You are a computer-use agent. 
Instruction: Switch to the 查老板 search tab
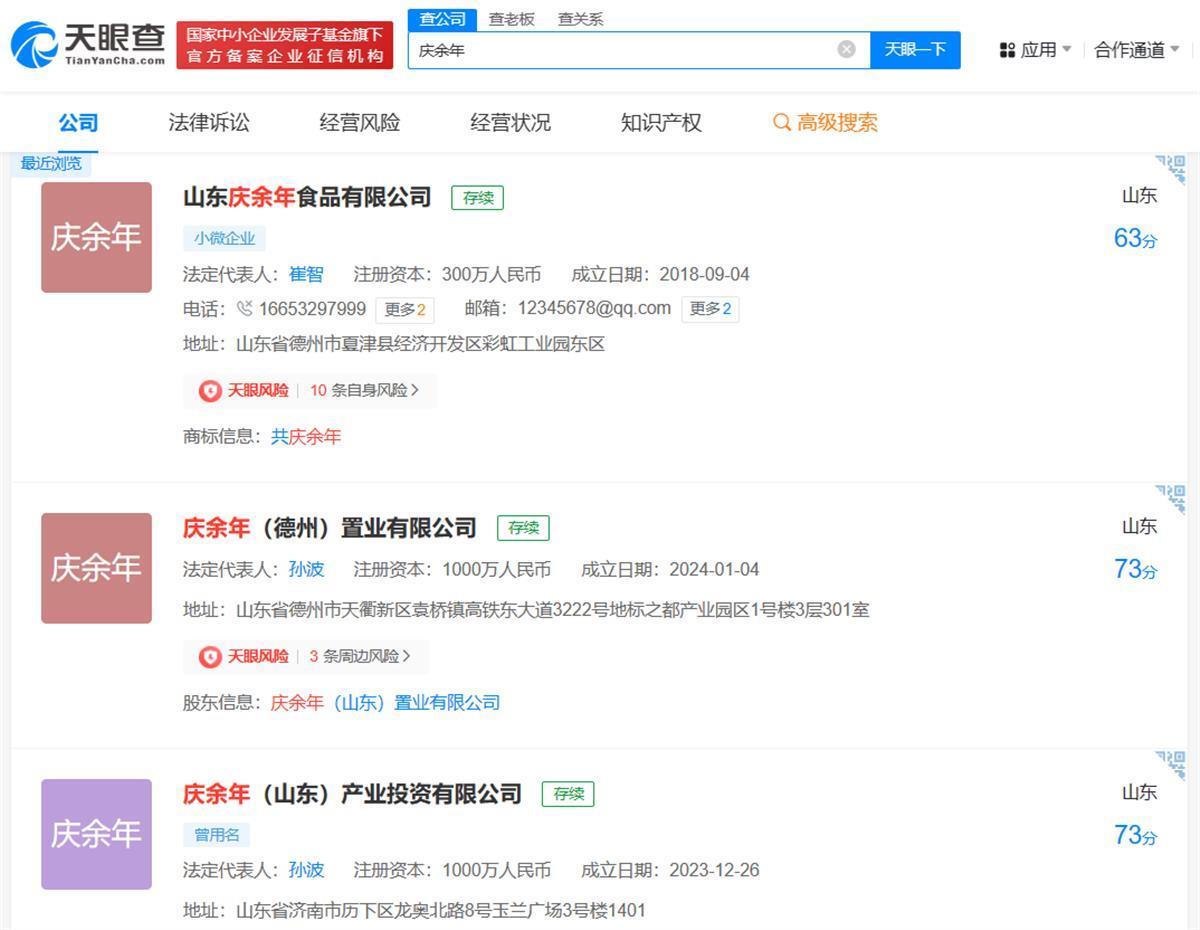coord(511,19)
